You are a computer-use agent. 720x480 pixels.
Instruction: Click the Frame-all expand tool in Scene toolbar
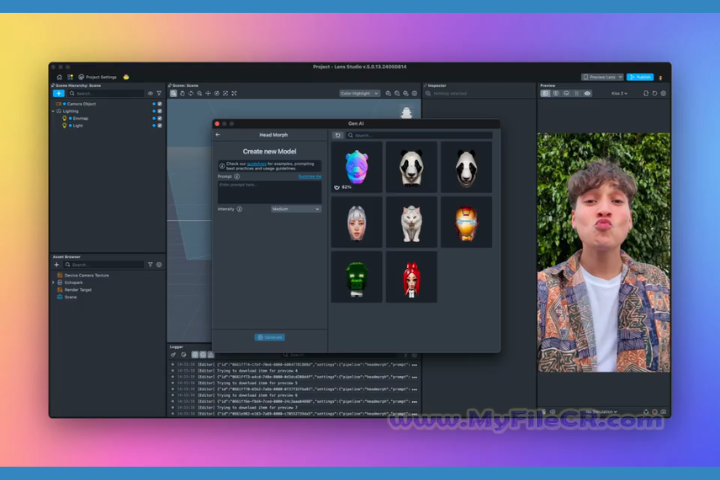(x=234, y=93)
